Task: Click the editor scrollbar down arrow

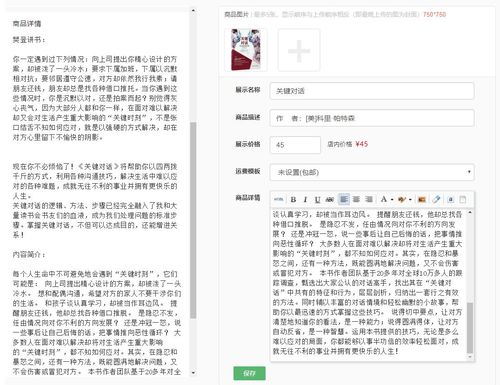Action: 470,357
